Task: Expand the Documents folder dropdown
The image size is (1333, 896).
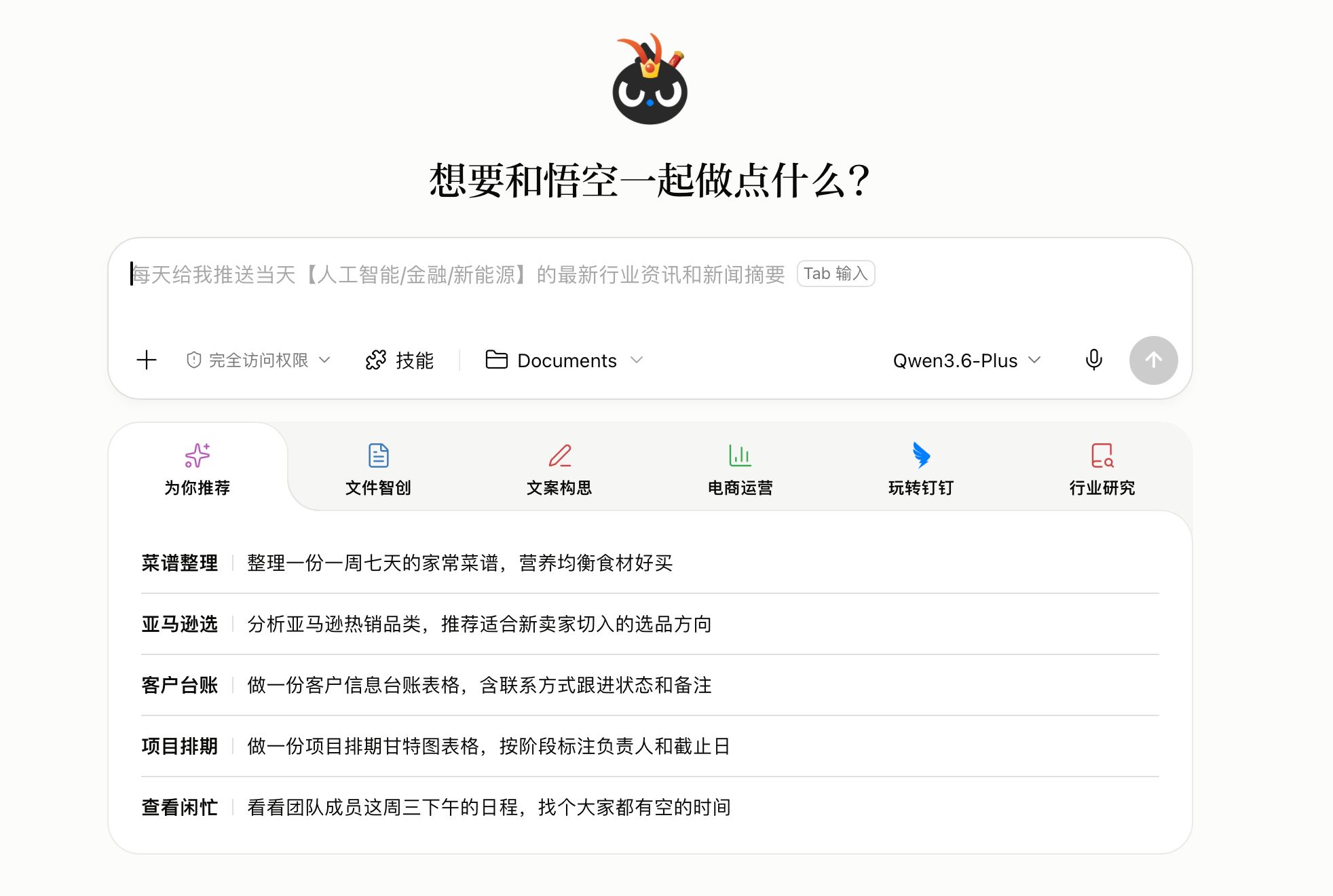Action: pos(637,360)
